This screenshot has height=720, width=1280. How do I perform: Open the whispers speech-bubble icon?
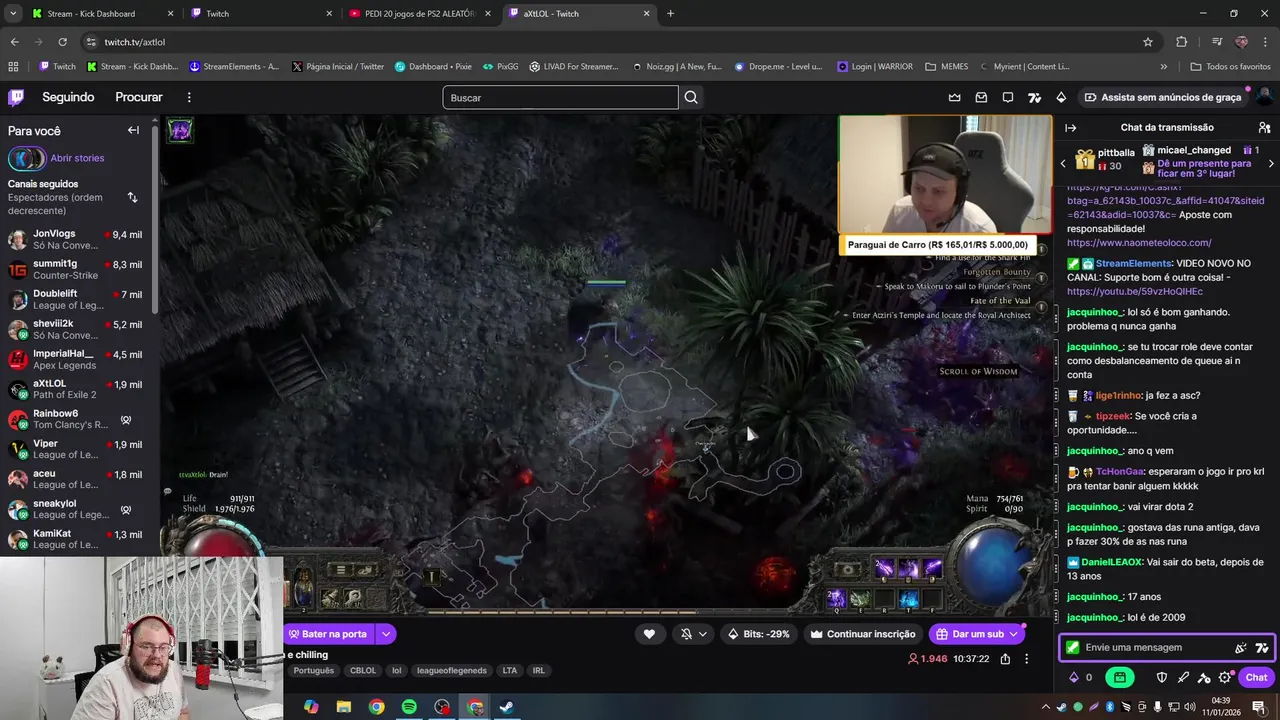(1008, 97)
